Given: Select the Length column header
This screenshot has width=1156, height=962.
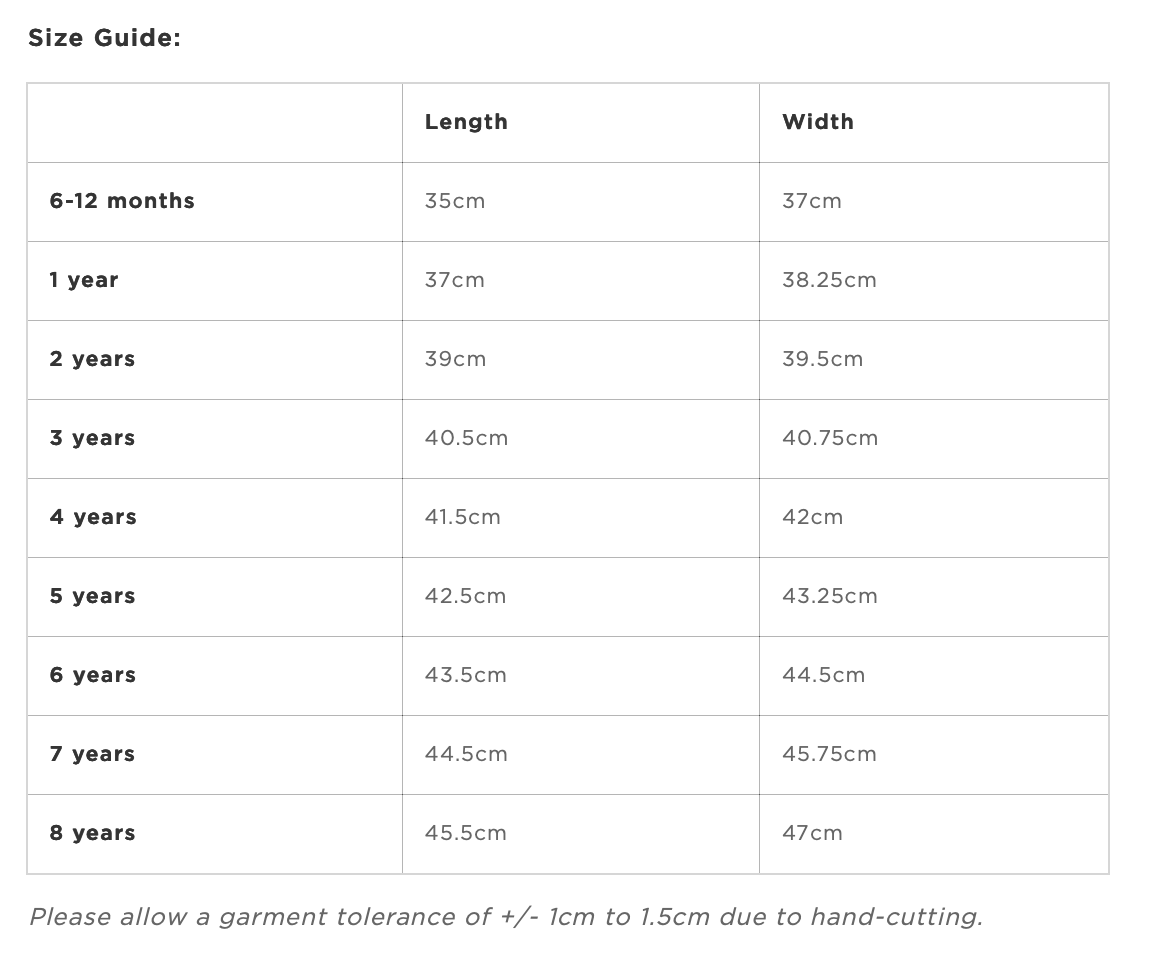Looking at the screenshot, I should [x=466, y=122].
